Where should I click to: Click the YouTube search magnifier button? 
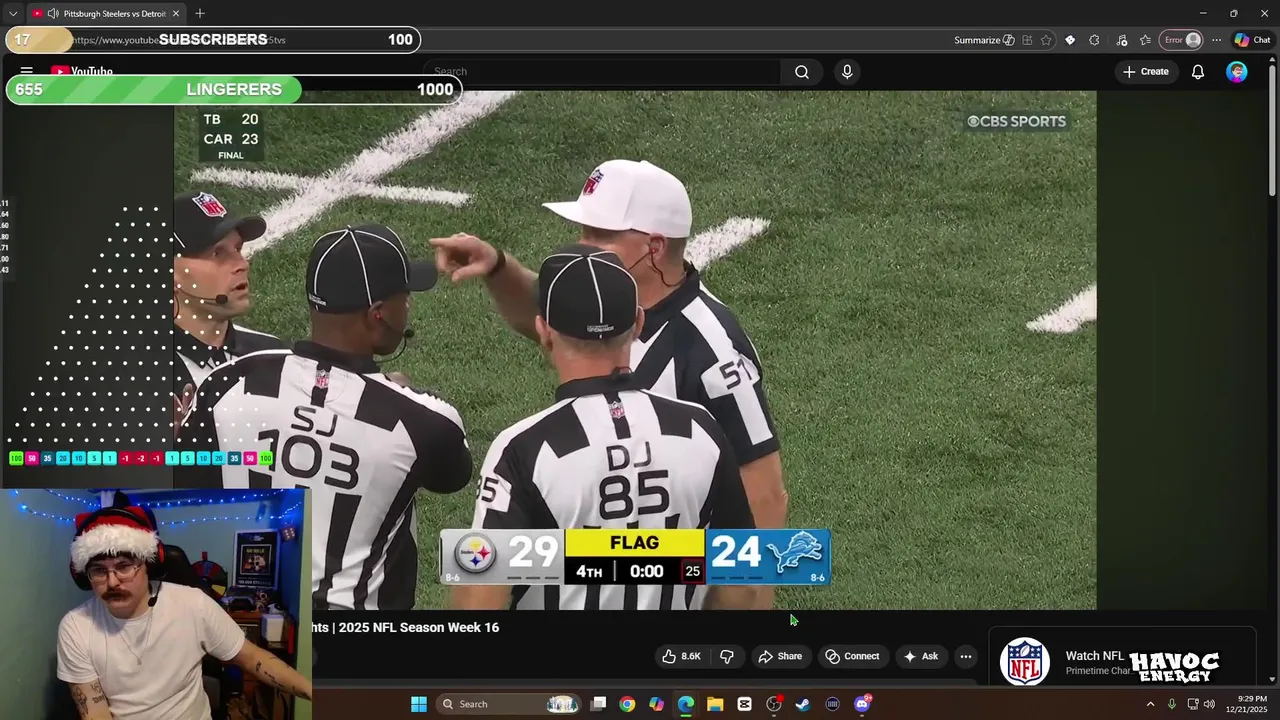(x=802, y=72)
